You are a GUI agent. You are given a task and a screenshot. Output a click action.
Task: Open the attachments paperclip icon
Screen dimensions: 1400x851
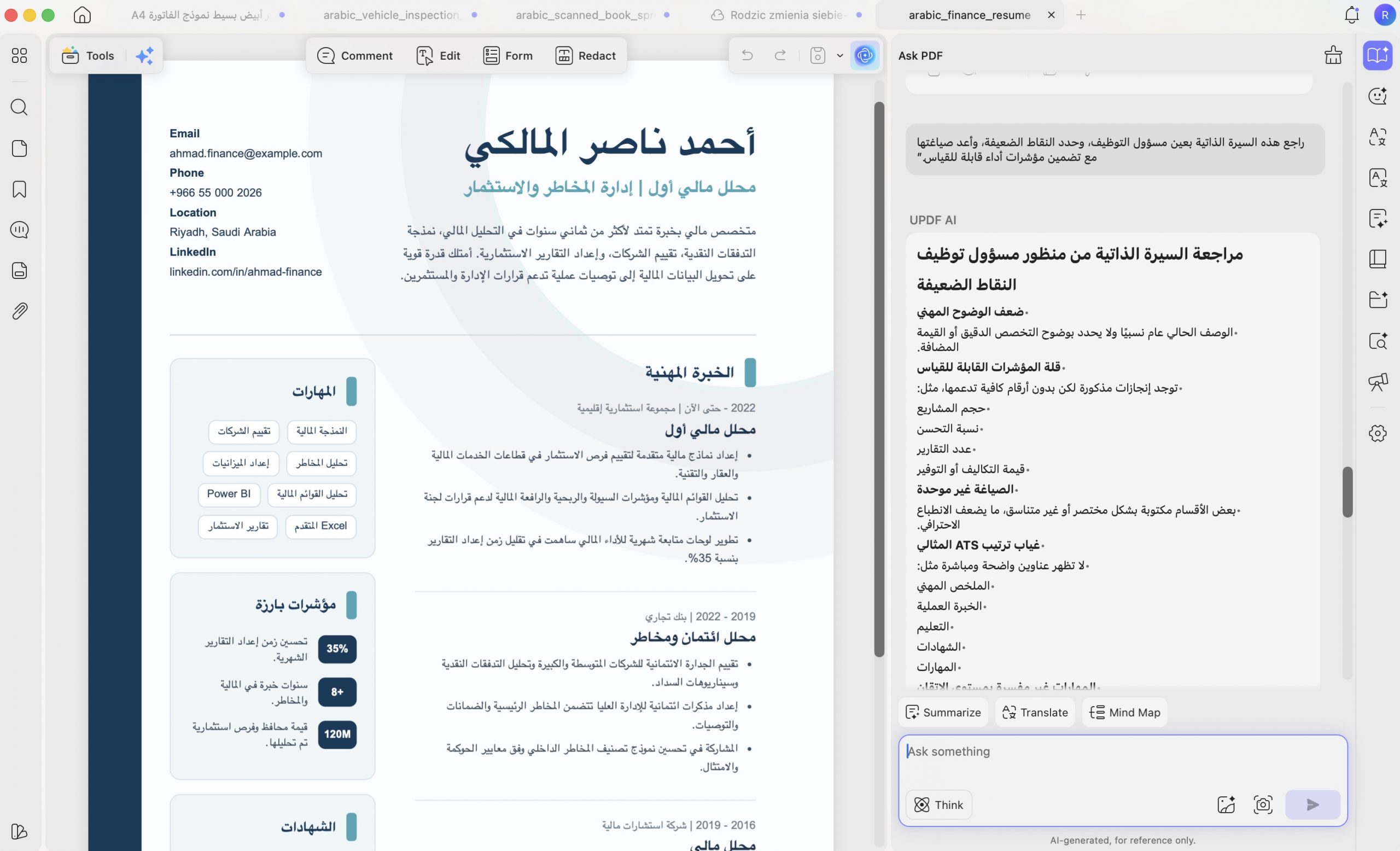(19, 311)
